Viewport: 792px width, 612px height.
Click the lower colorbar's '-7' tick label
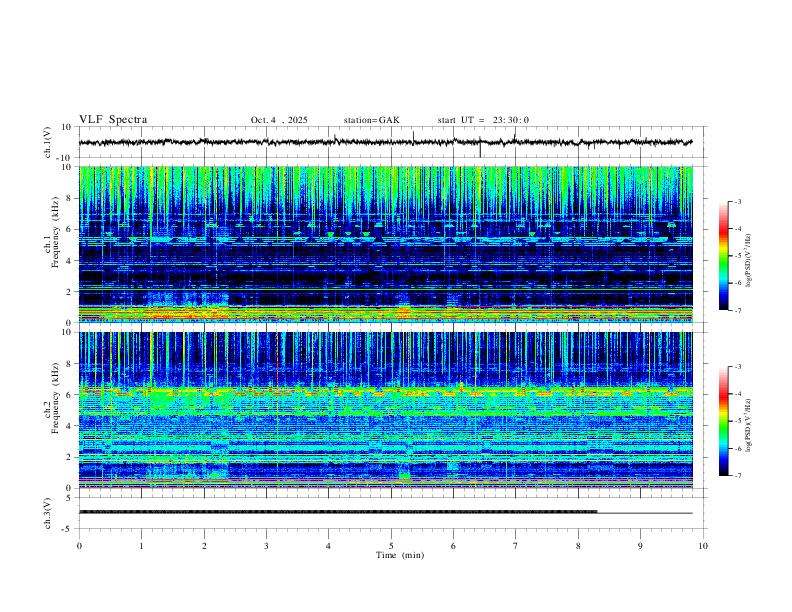click(x=738, y=476)
